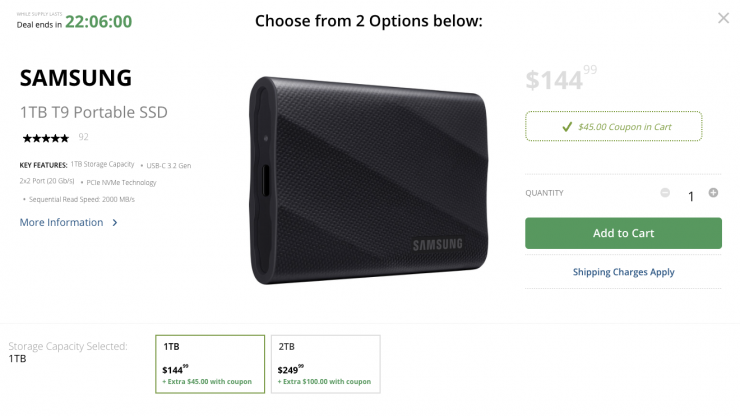Click the $45.00 Coupon in Cart box
Screen dimensions: 740x416
pos(614,127)
